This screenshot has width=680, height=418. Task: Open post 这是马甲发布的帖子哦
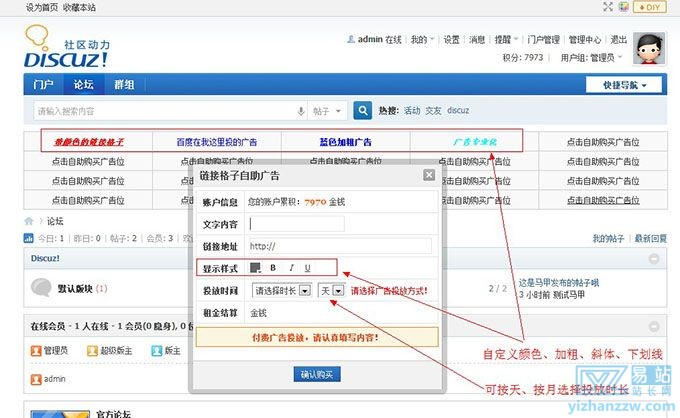pos(559,283)
